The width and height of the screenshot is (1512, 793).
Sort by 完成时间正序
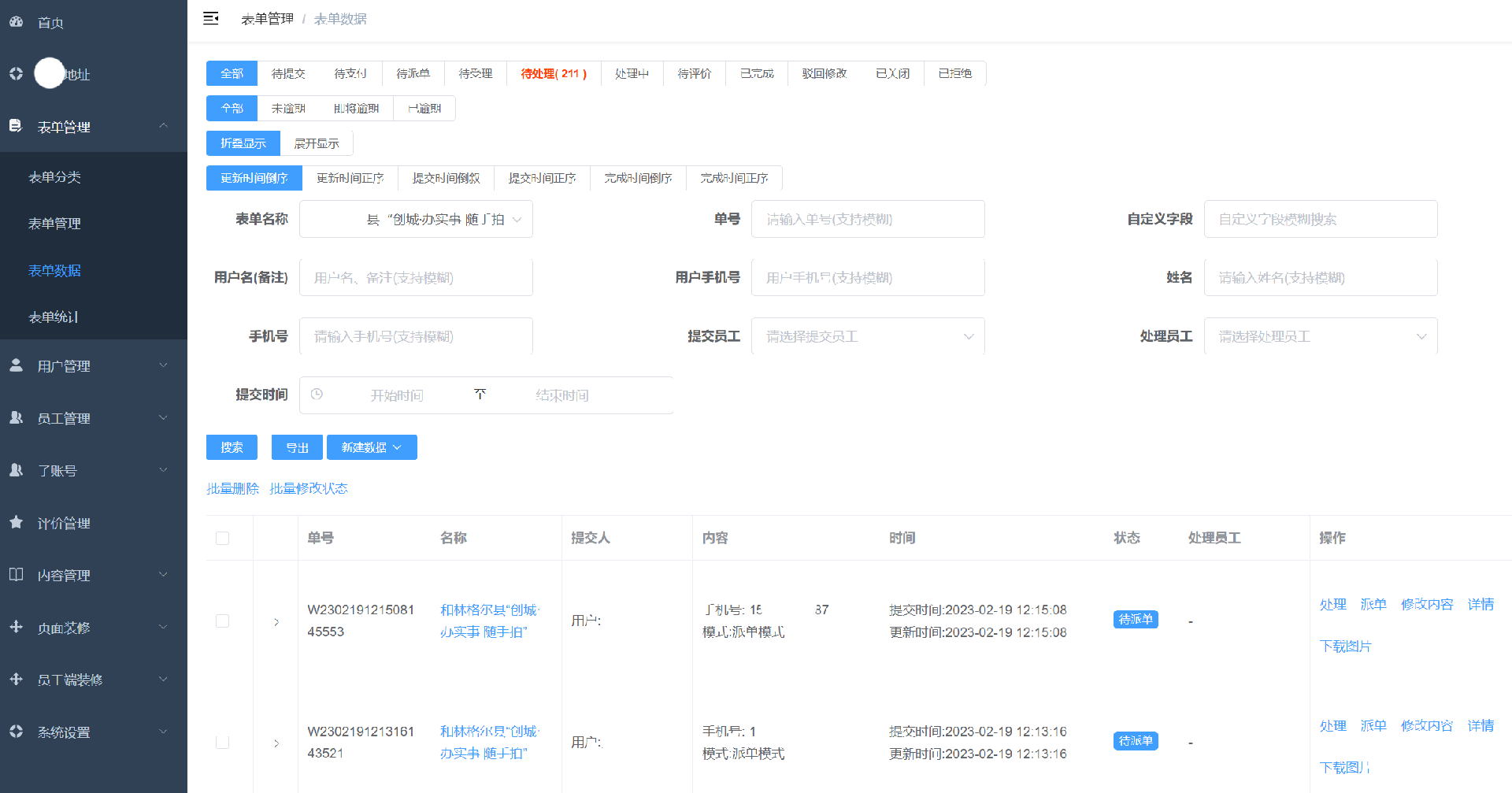[734, 178]
